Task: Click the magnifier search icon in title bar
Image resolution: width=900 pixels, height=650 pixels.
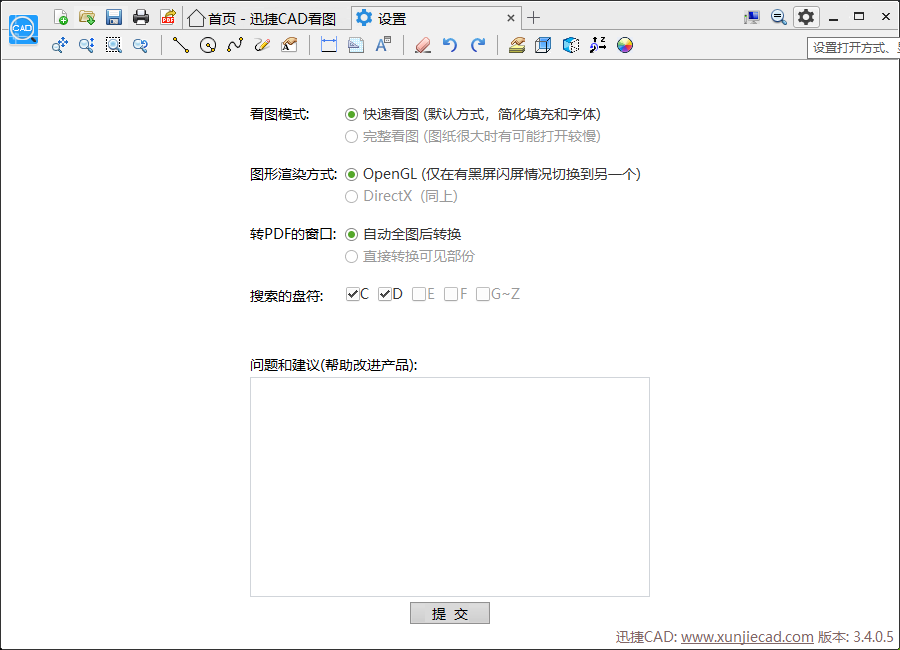Action: point(779,17)
